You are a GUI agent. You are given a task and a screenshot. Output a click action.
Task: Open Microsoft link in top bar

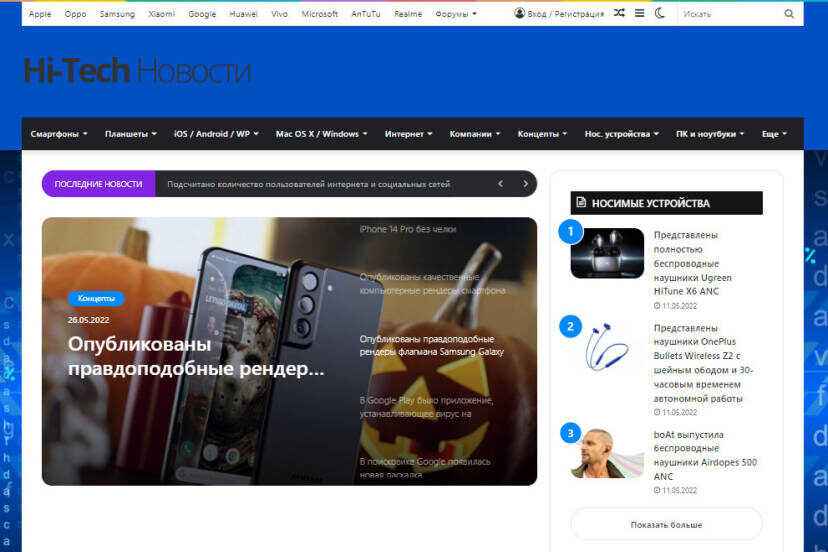(319, 14)
